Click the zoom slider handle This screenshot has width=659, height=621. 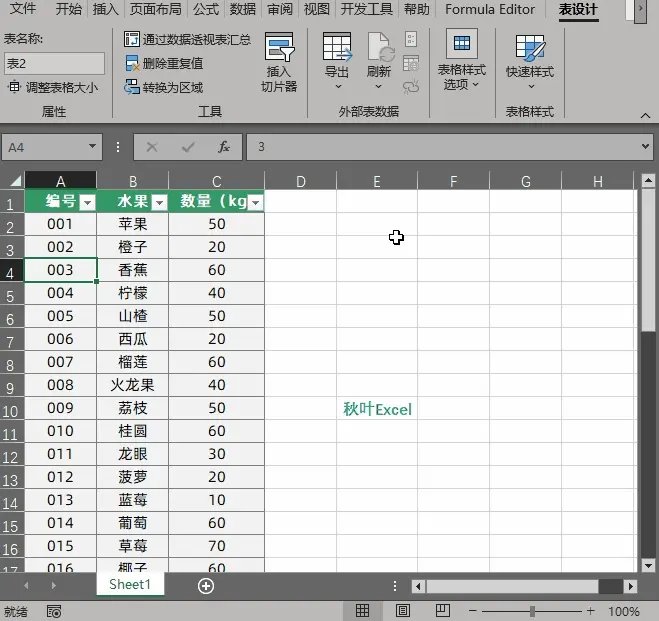tap(532, 611)
